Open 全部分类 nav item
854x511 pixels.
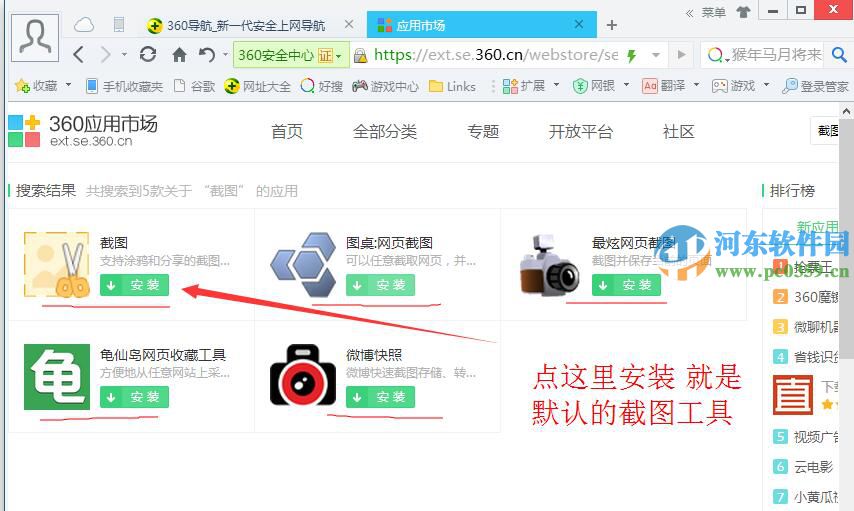(x=385, y=131)
